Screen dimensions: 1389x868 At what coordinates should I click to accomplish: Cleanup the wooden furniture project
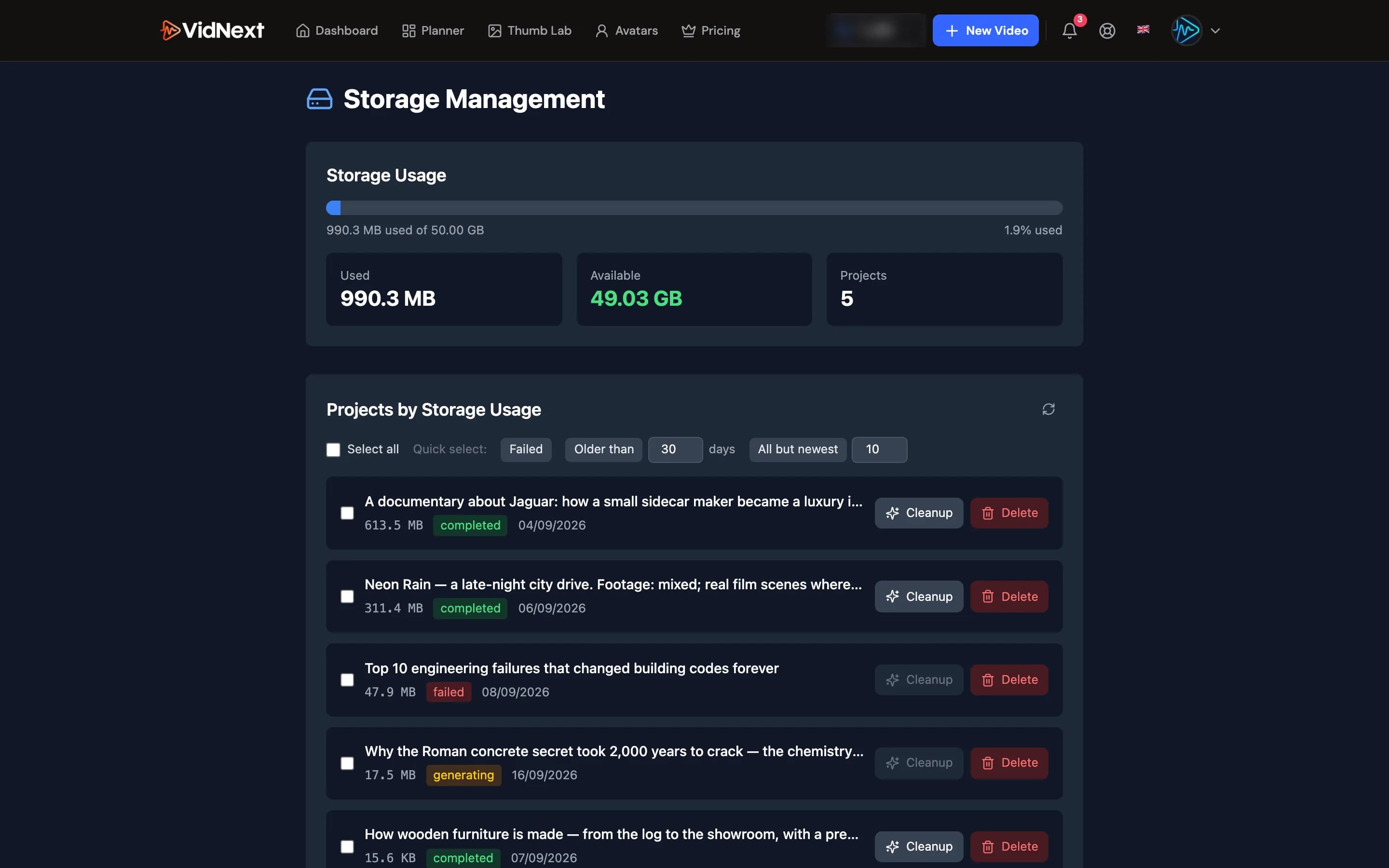(x=919, y=846)
